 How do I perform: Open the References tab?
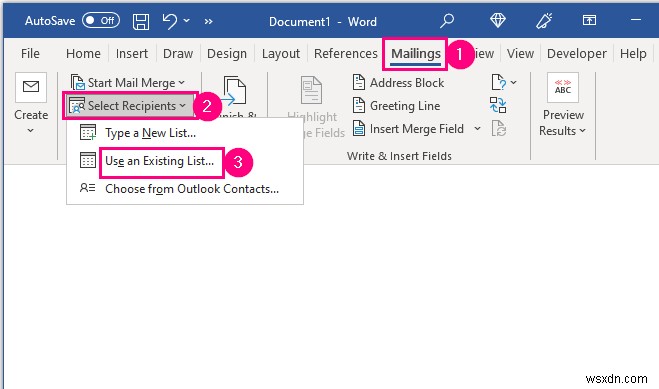(x=346, y=53)
